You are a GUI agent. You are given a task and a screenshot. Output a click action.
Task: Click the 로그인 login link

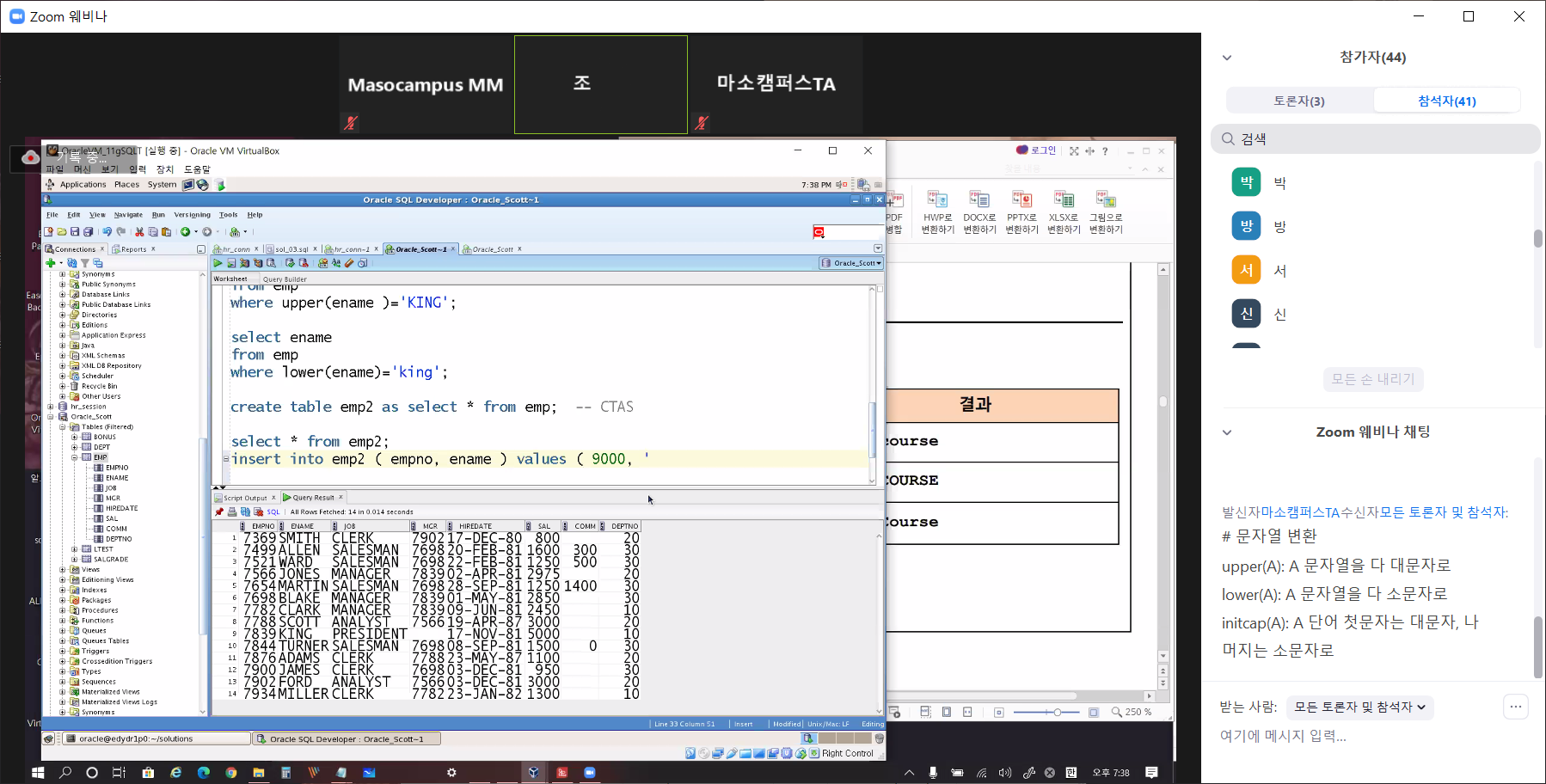tap(1042, 150)
